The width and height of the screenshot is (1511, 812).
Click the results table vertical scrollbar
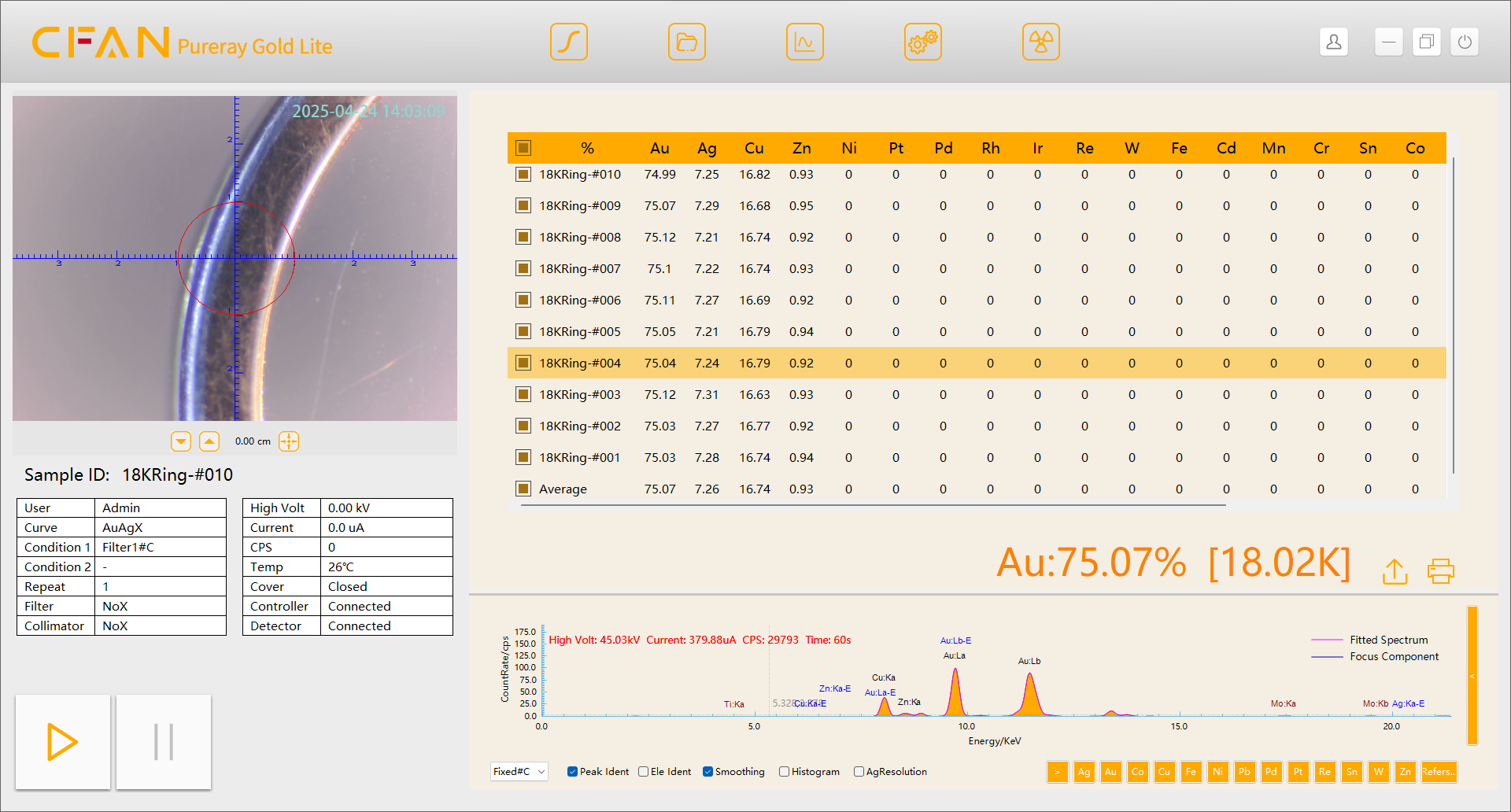click(x=1454, y=316)
